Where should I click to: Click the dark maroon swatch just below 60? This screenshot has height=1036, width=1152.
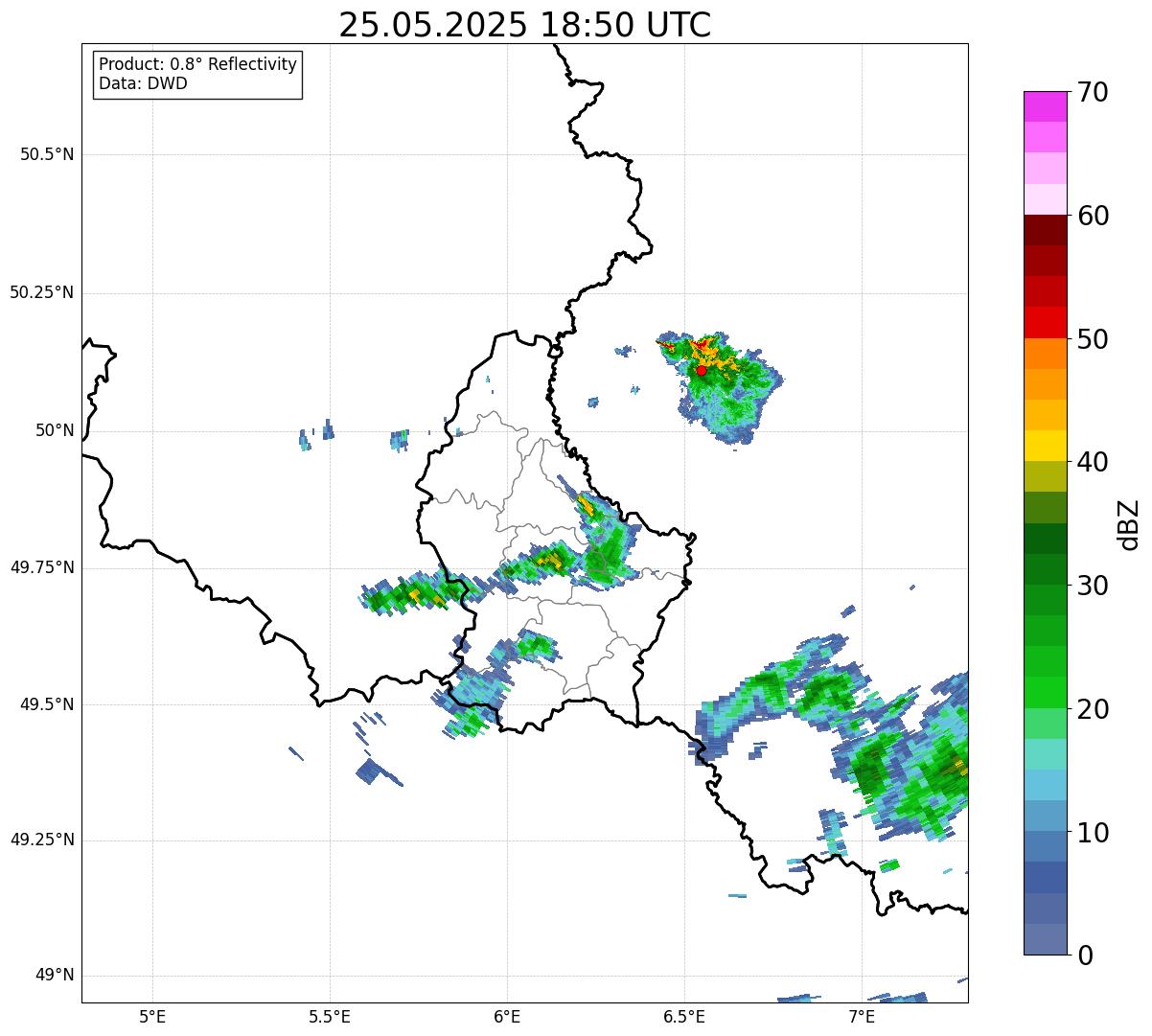(1046, 230)
